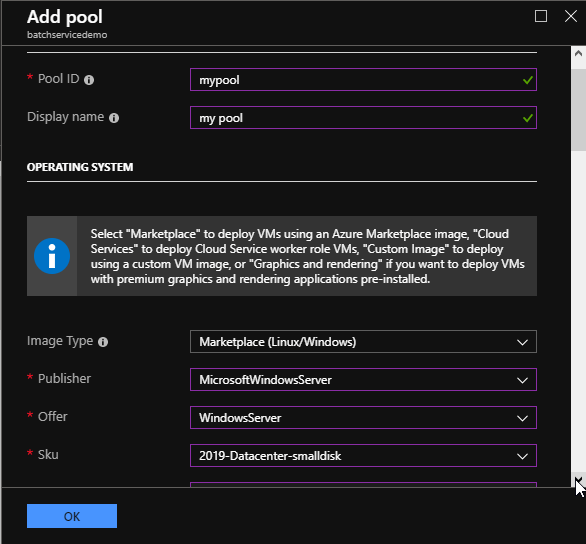Click the OPERATING SYSTEM section heading
This screenshot has height=544, width=586.
pyautogui.click(x=80, y=167)
